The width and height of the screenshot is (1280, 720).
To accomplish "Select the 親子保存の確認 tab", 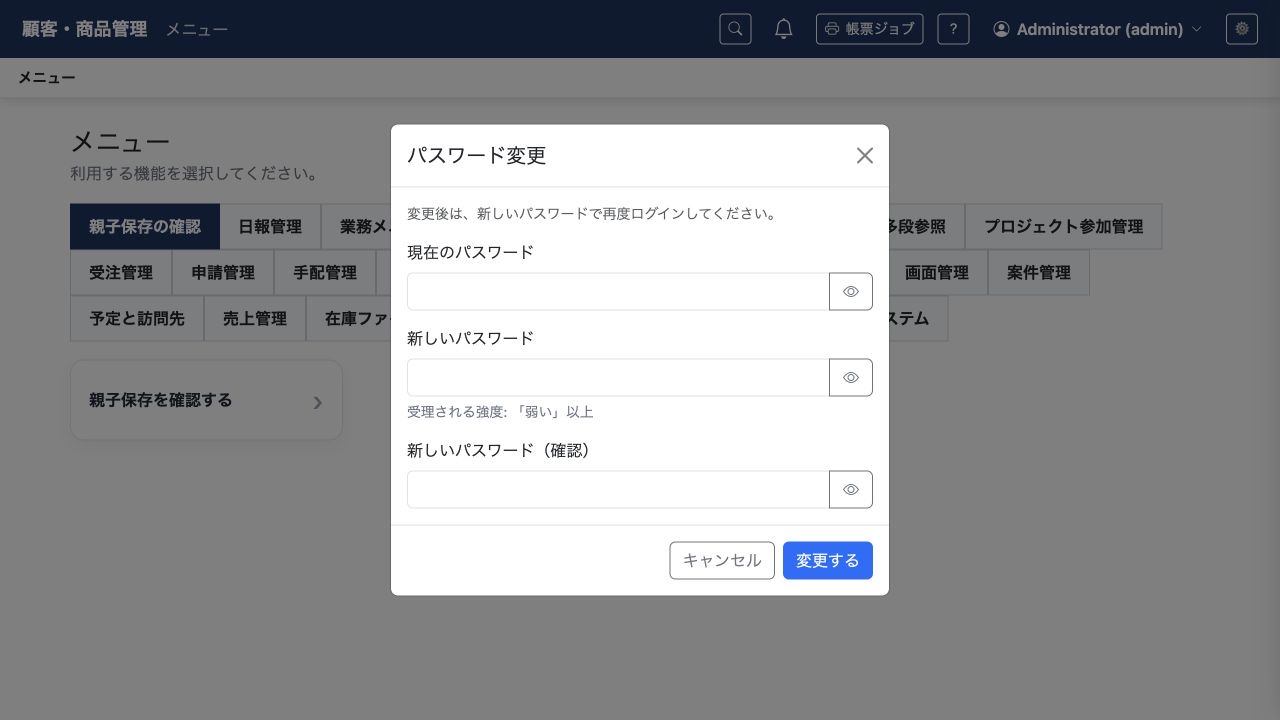I will 145,227.
